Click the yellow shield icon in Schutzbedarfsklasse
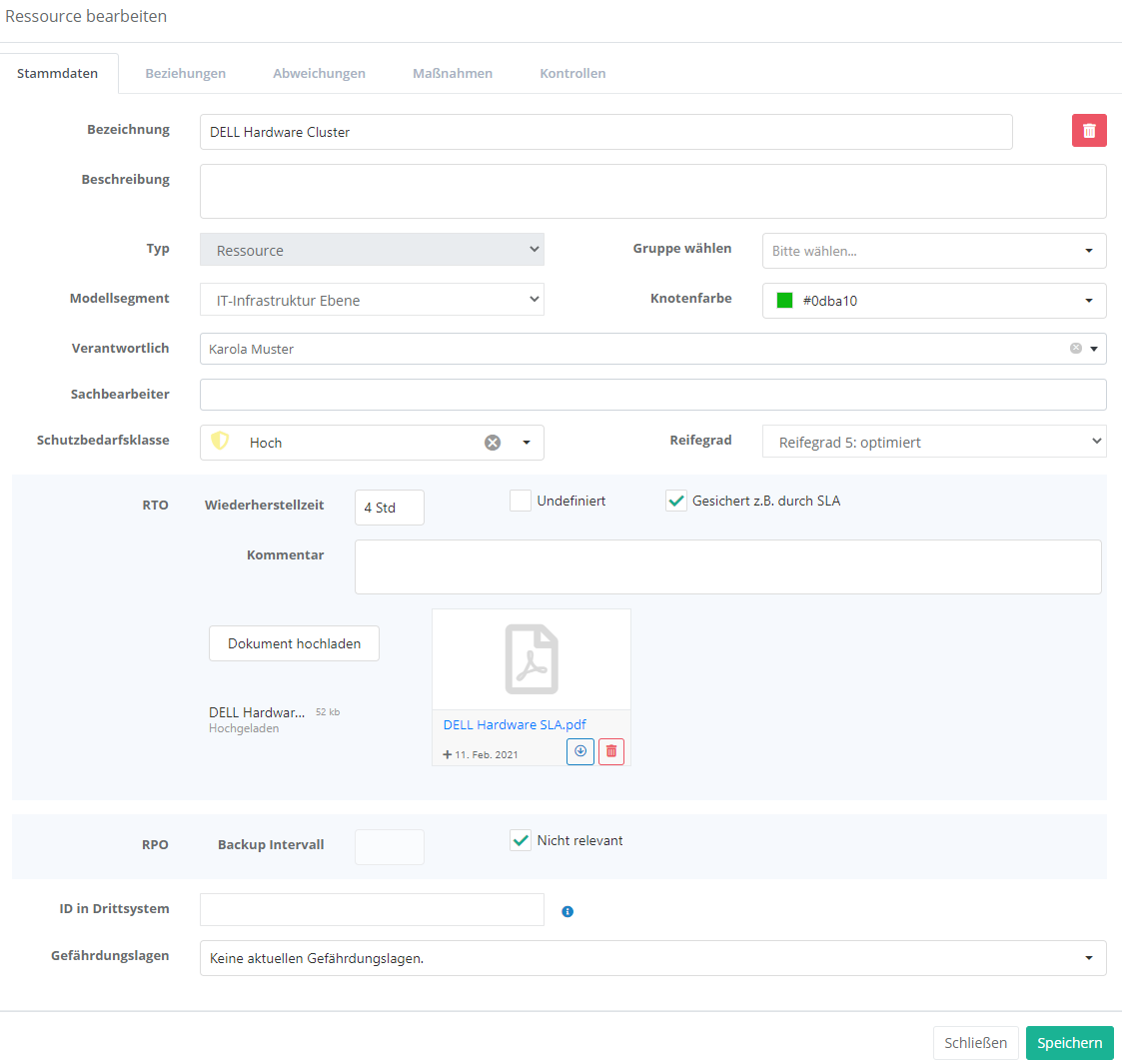This screenshot has width=1122, height=1064. coord(221,442)
